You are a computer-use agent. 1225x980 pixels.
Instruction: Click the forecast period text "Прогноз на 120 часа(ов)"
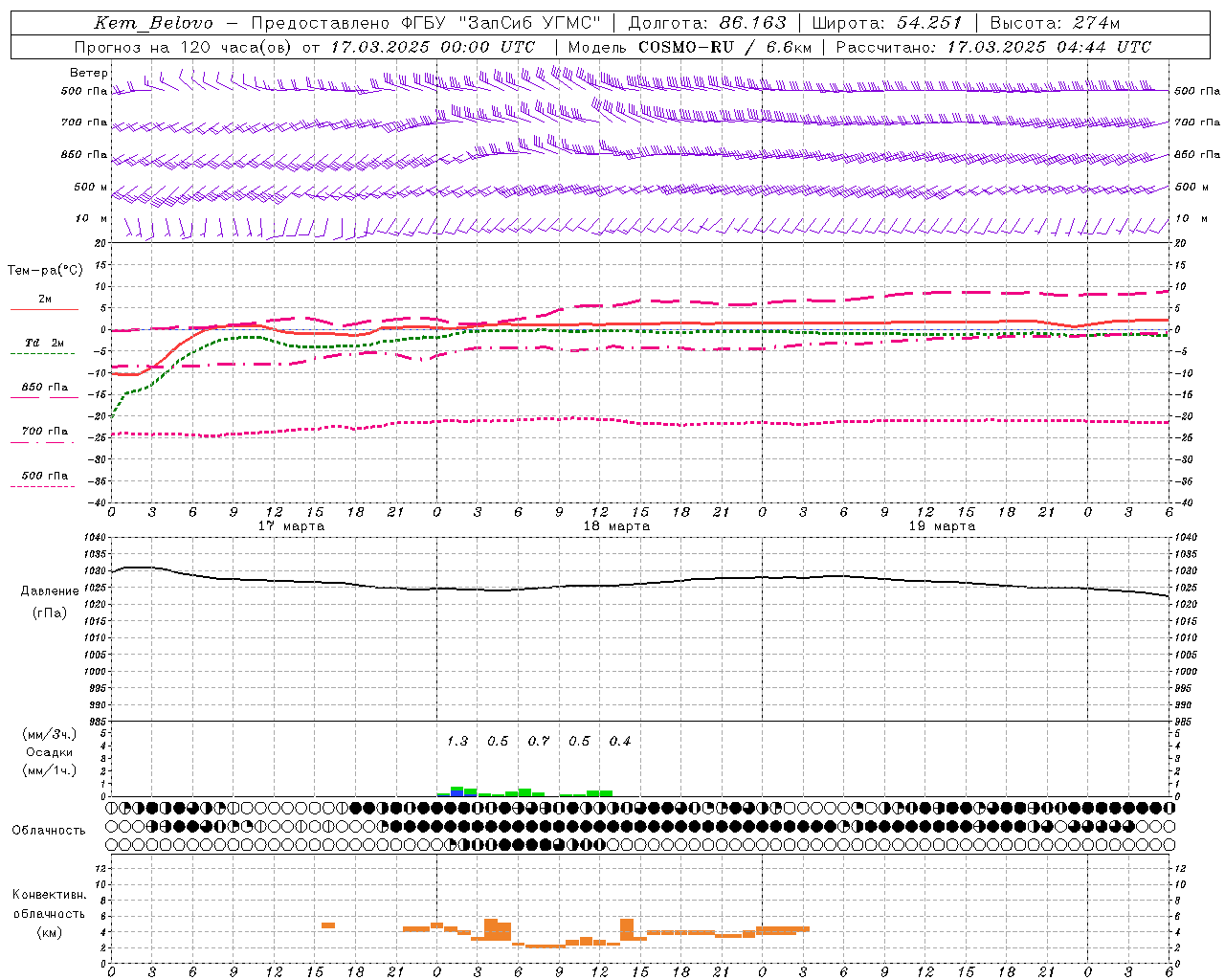(x=185, y=47)
